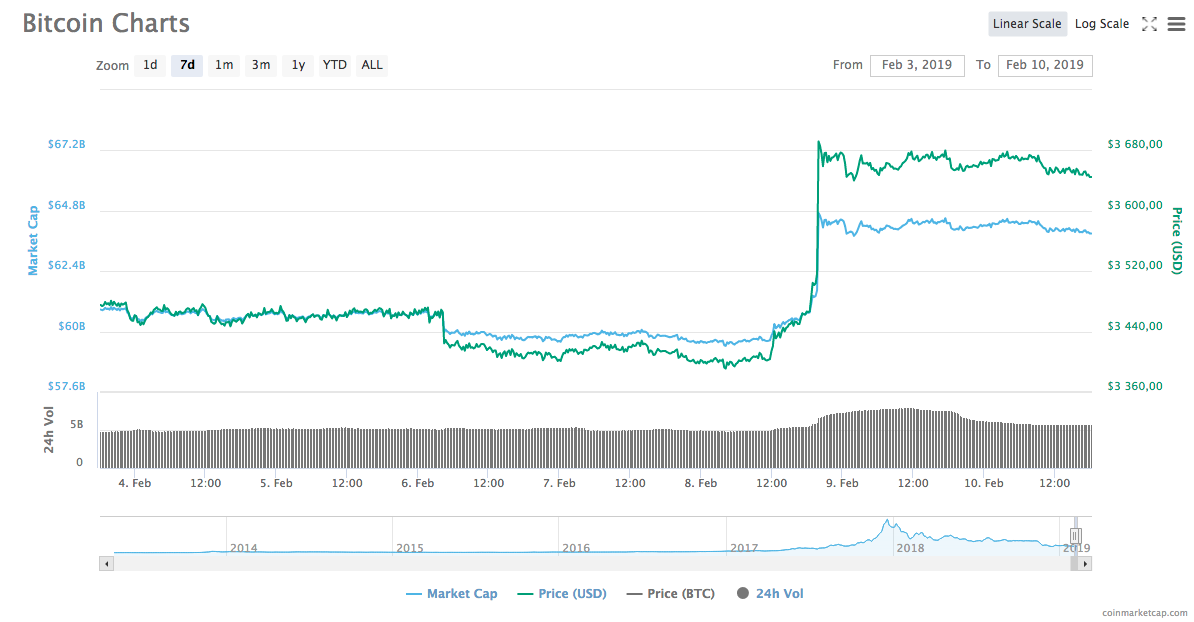Click the left arrow of the timeline scrollbar
Image resolution: width=1194 pixels, height=622 pixels.
[106, 563]
